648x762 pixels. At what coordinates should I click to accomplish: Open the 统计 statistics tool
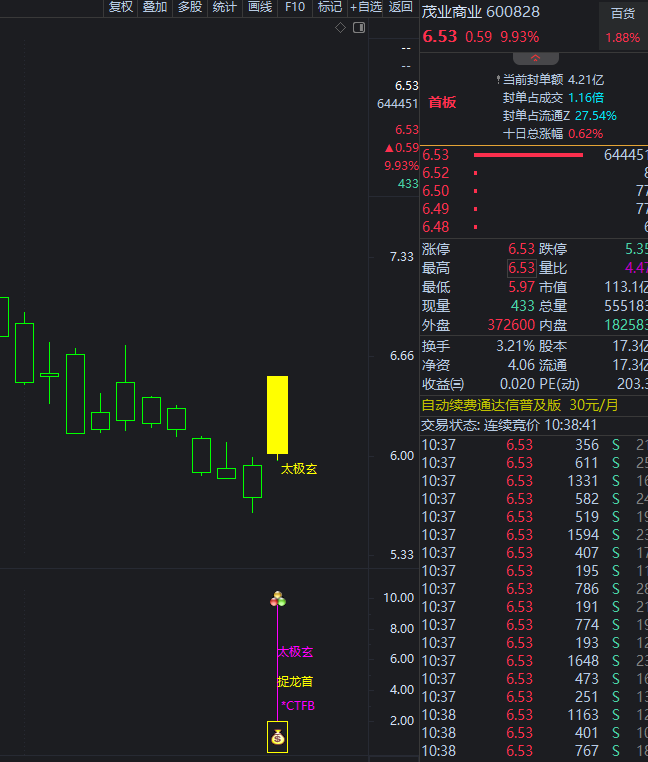(224, 7)
